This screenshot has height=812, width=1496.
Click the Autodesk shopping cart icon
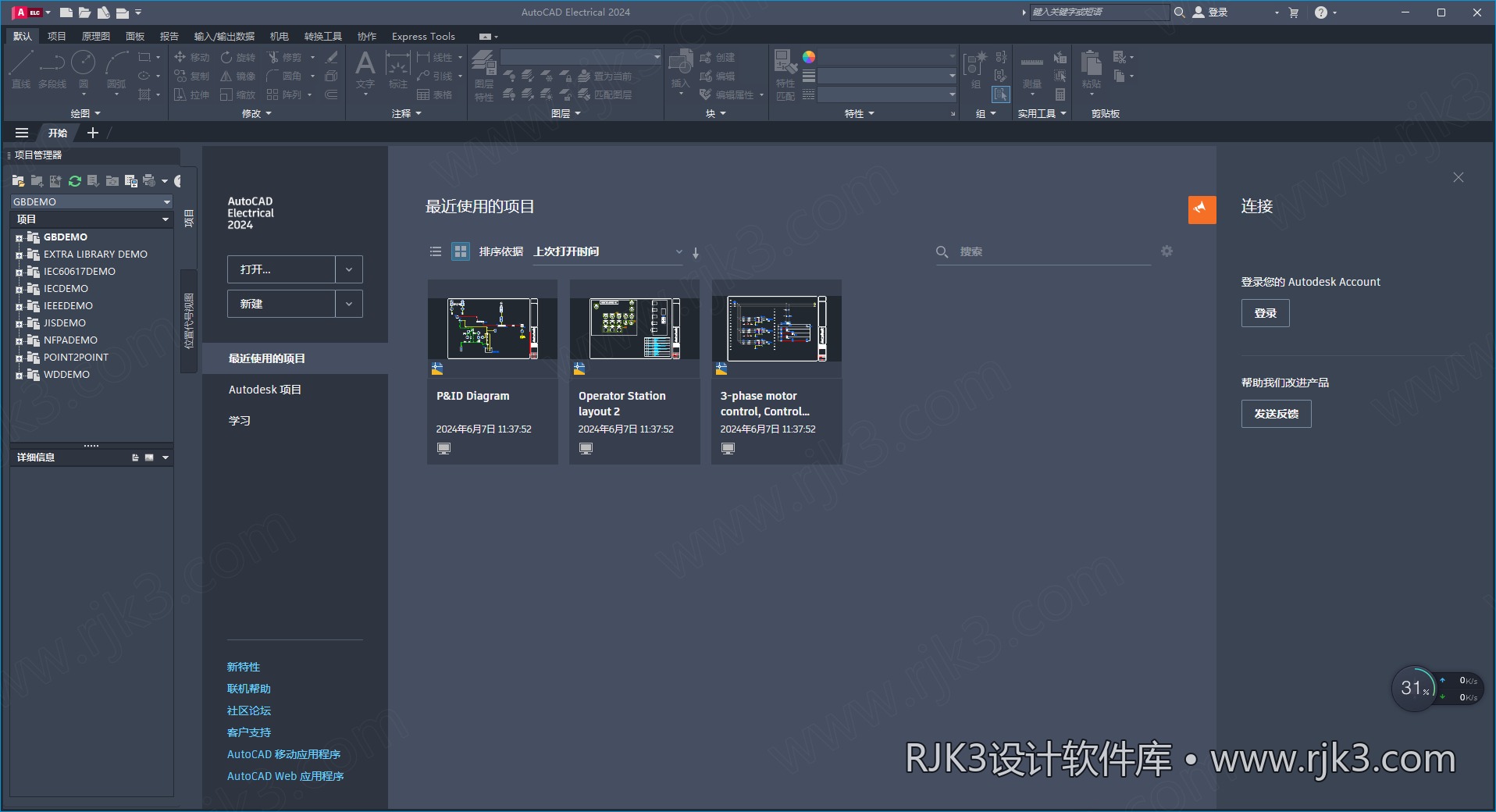tap(1294, 12)
